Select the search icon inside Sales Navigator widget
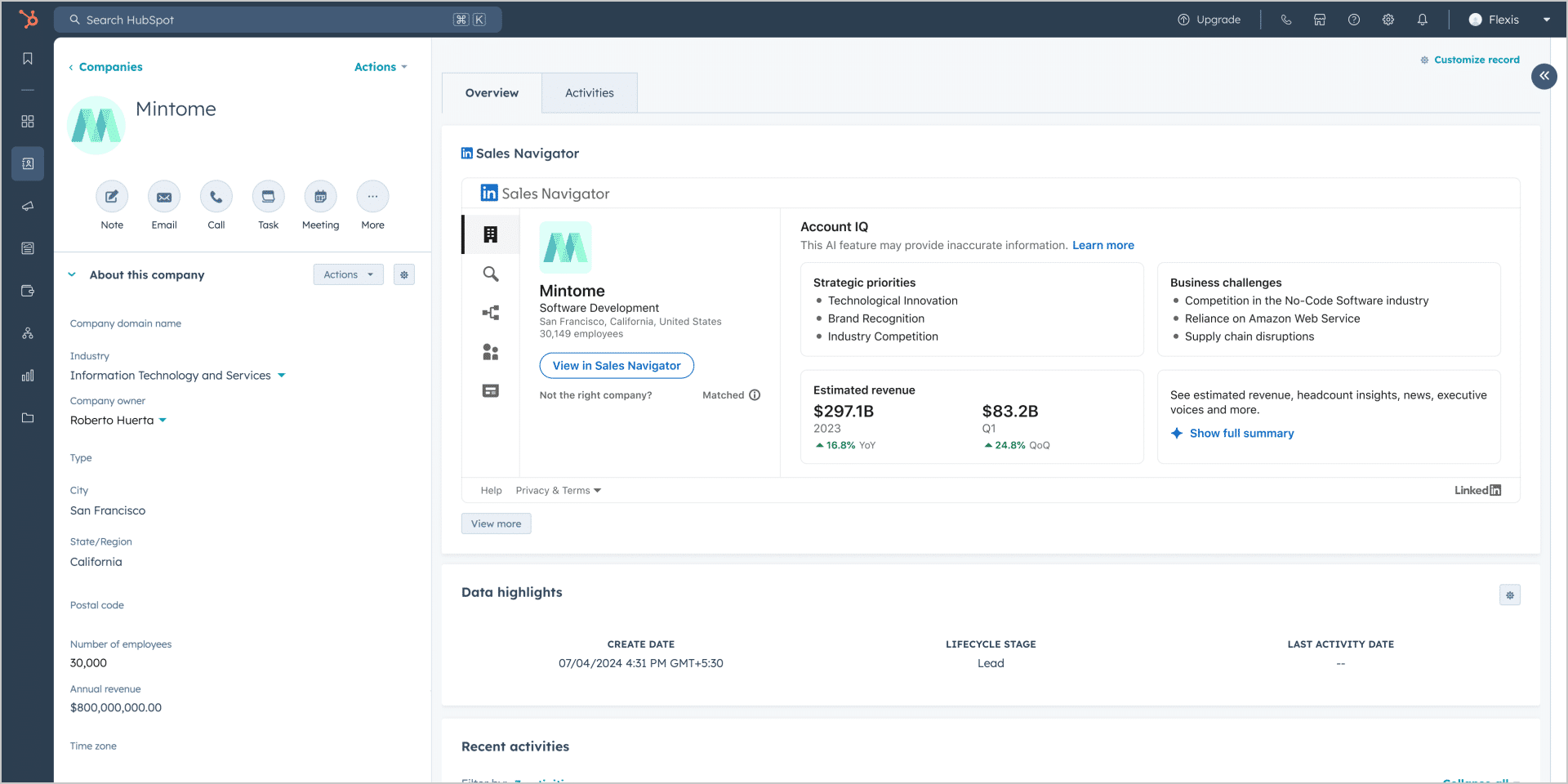The height and width of the screenshot is (784, 1568). click(490, 274)
